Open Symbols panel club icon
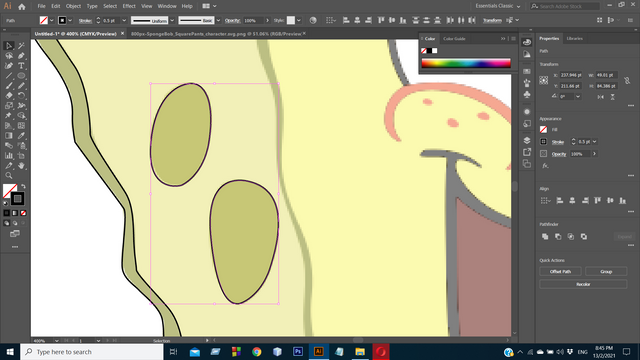 [x=527, y=95]
